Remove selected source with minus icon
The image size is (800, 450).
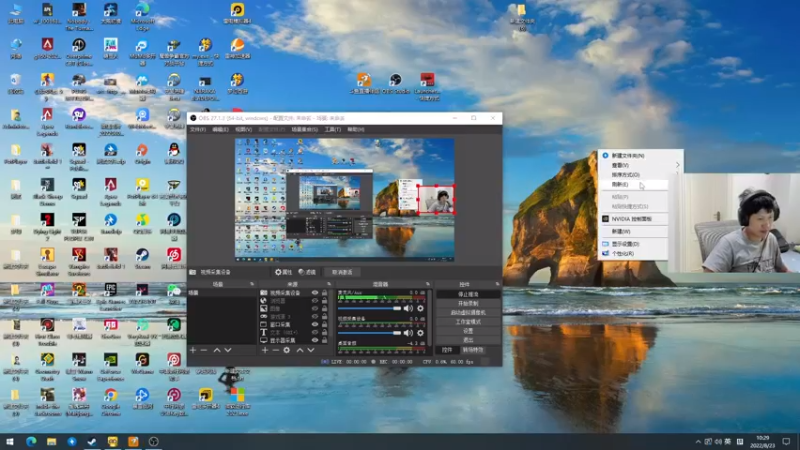pyautogui.click(x=276, y=350)
